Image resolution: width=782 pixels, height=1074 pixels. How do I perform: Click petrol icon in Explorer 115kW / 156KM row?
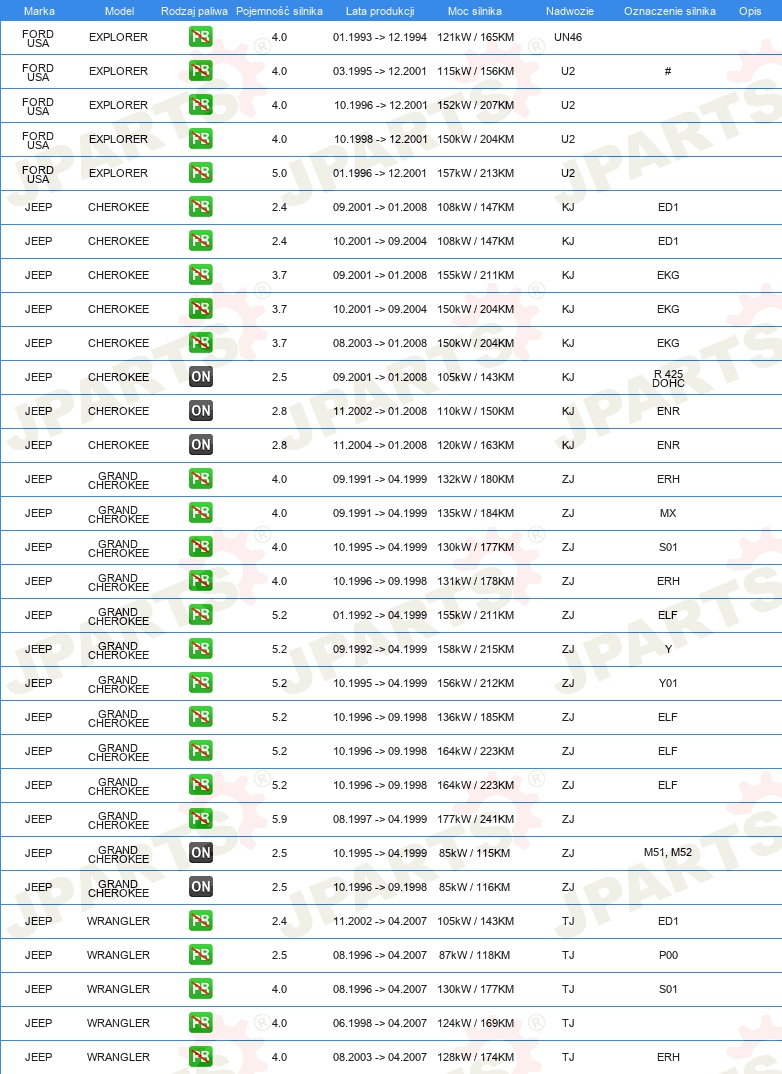coord(201,71)
